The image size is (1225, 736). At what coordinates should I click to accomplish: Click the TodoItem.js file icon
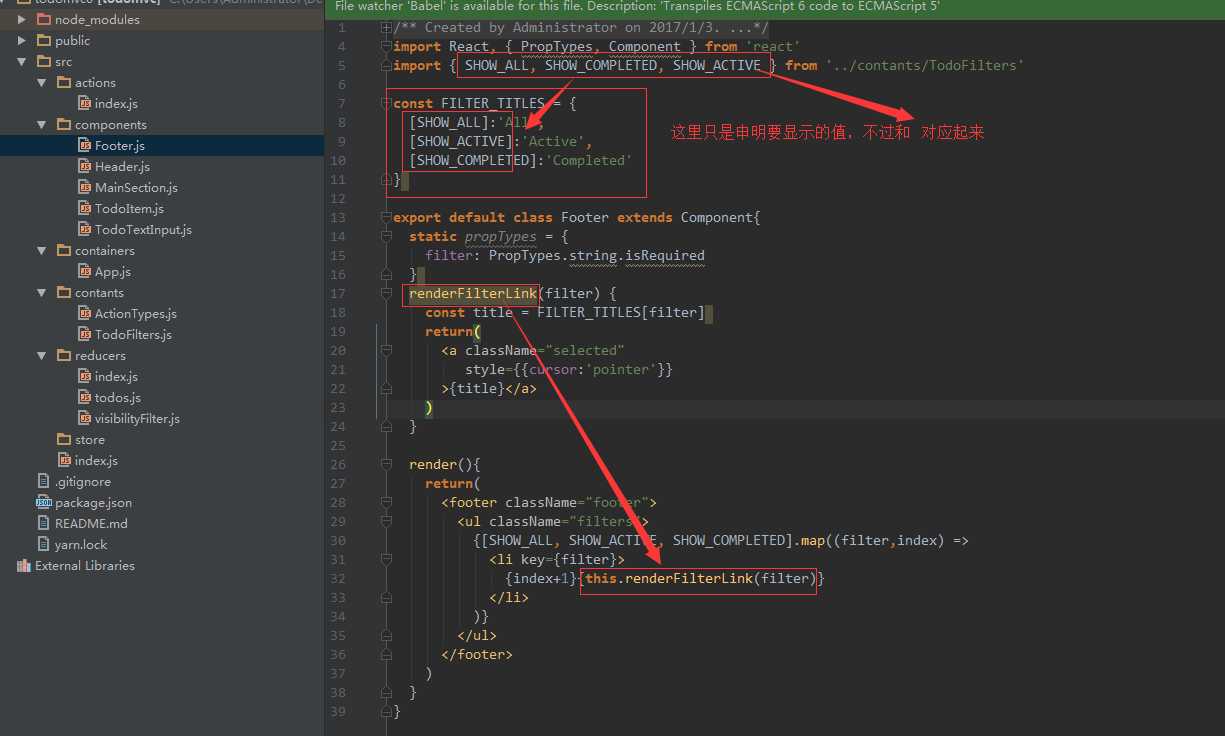click(85, 208)
